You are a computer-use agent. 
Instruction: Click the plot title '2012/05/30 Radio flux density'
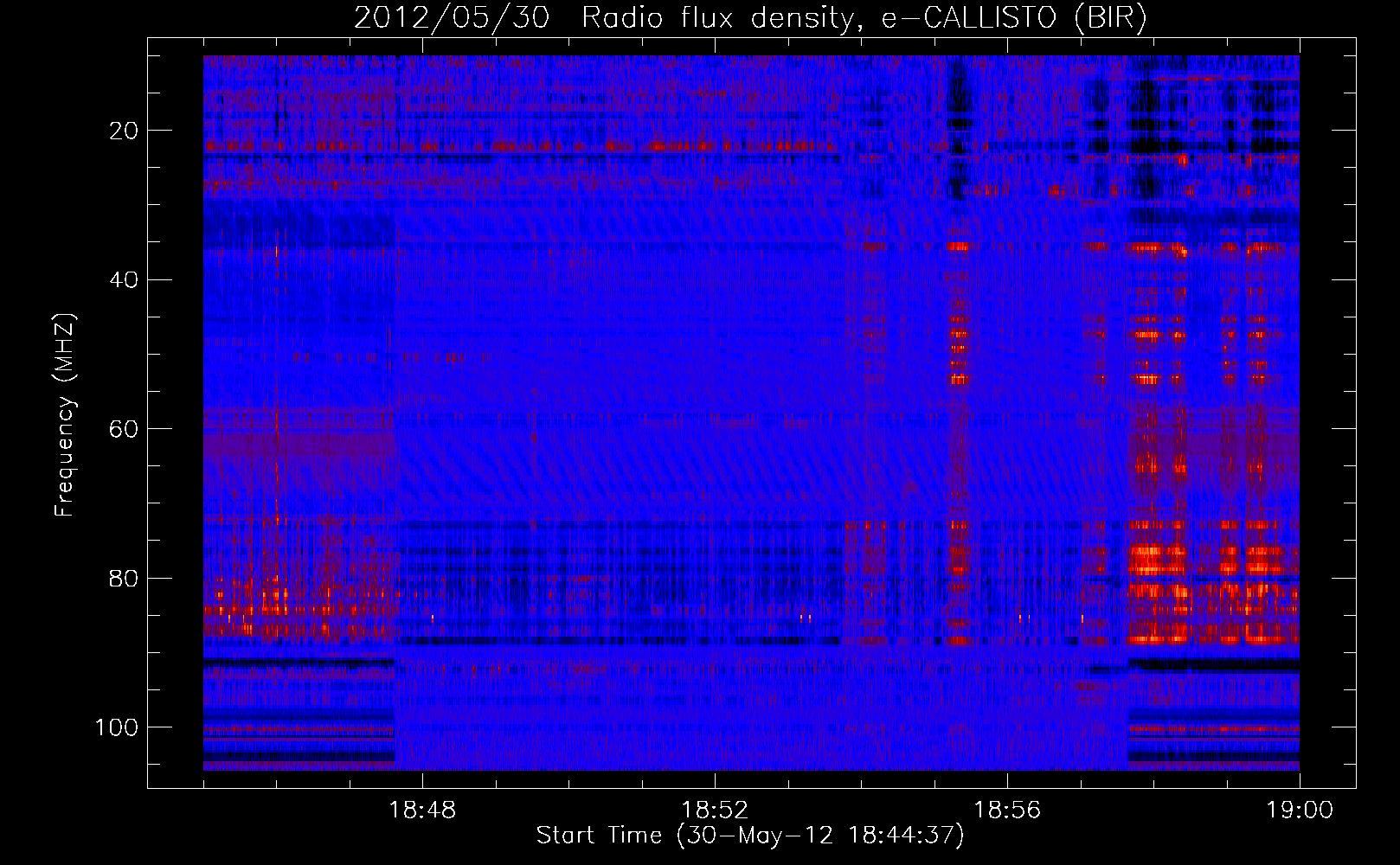pos(750,18)
